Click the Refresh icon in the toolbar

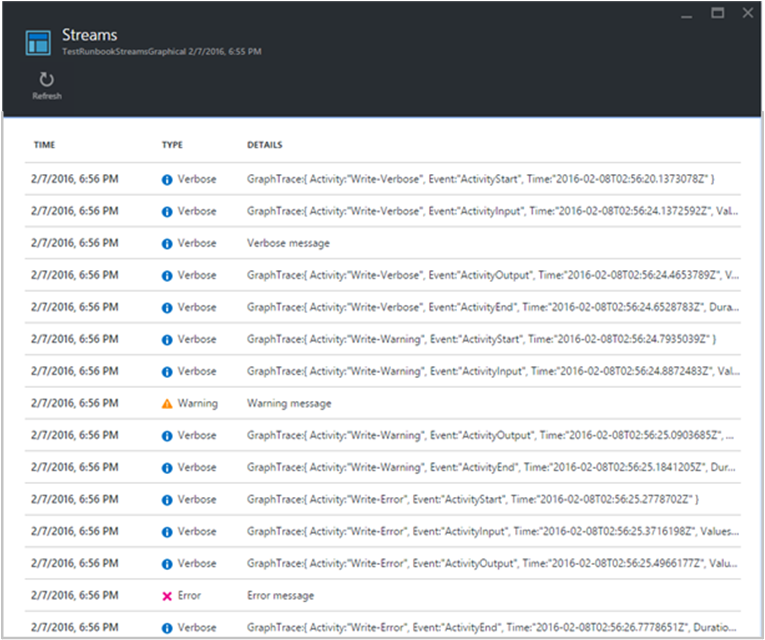46,80
